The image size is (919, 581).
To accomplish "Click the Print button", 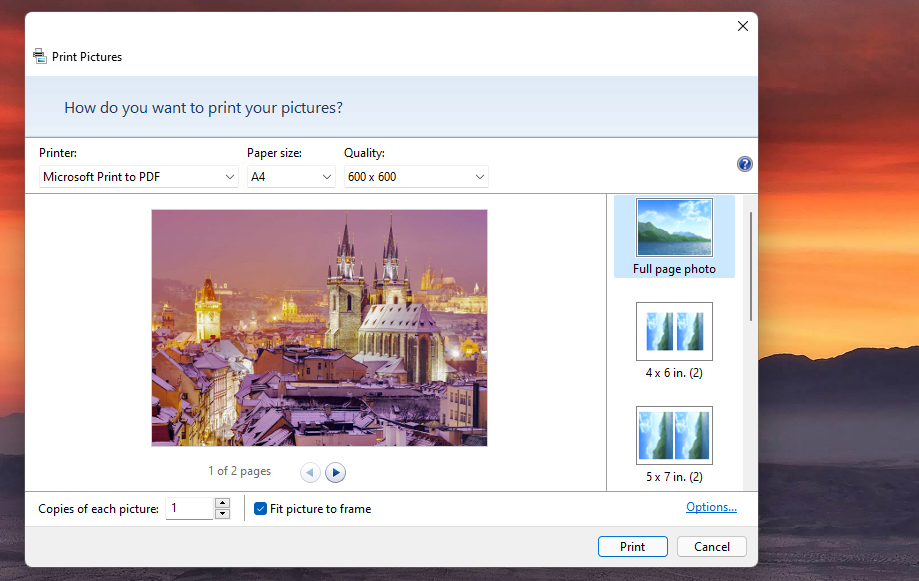I will pyautogui.click(x=632, y=546).
